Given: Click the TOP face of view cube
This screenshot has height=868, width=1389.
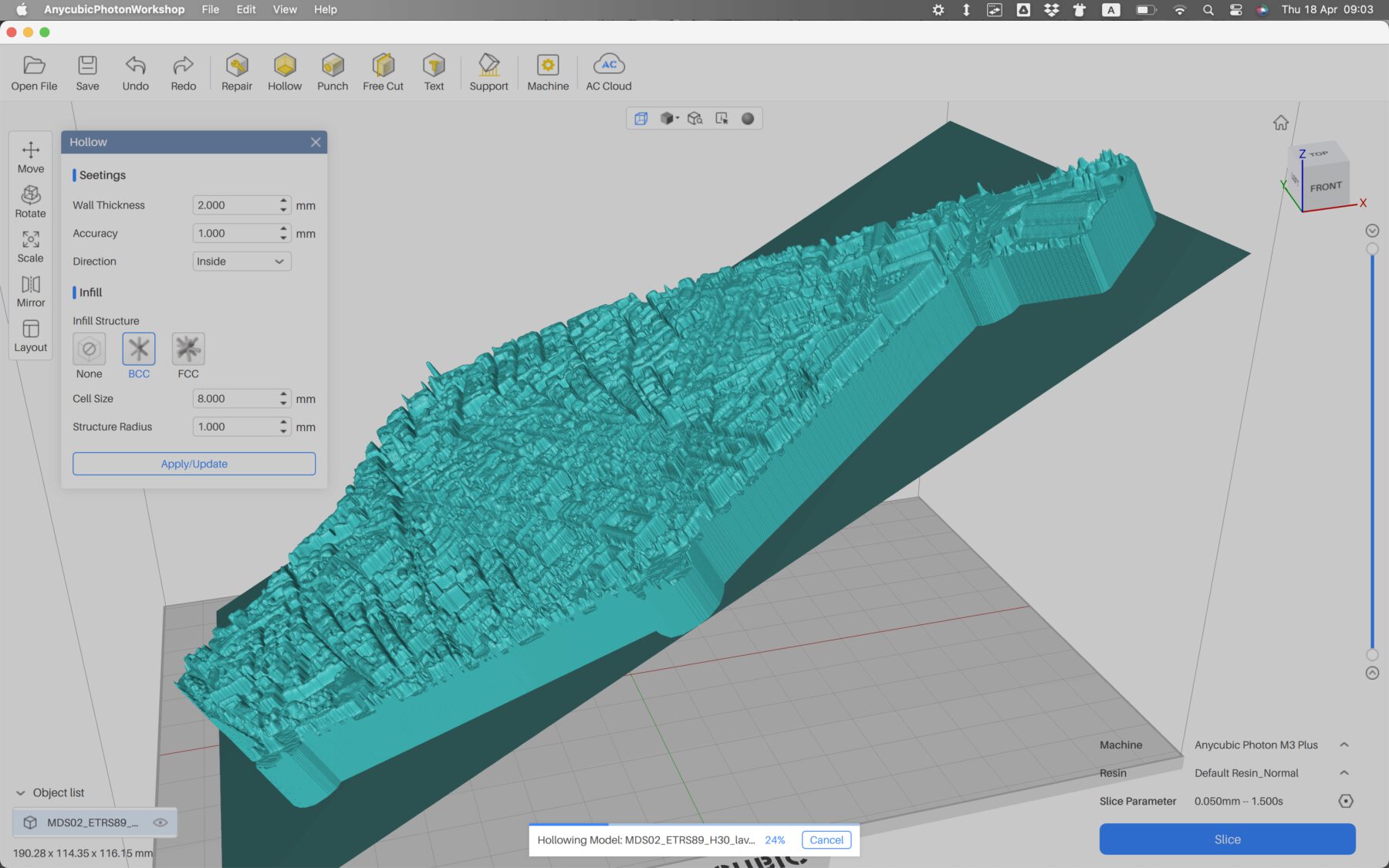Looking at the screenshot, I should point(1318,154).
